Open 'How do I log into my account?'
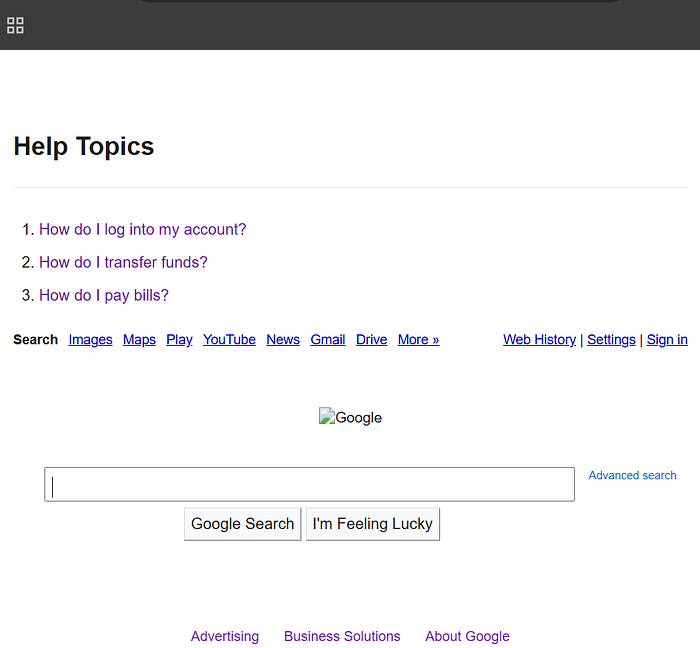700x648 pixels. coord(142,229)
